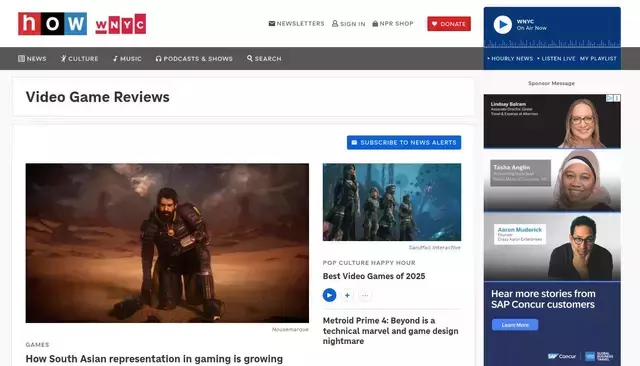Click the player audio waveform bar
The image size is (640, 366).
pos(552,43)
